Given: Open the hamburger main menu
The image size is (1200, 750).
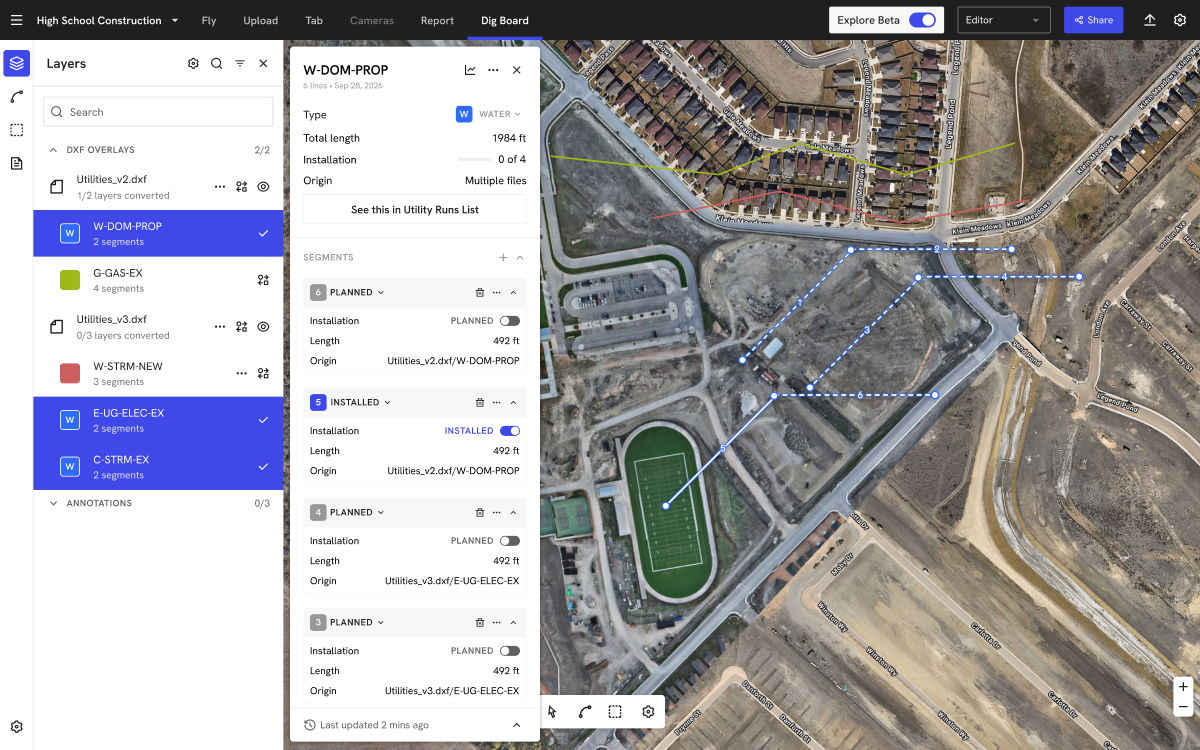Looking at the screenshot, I should (x=16, y=20).
